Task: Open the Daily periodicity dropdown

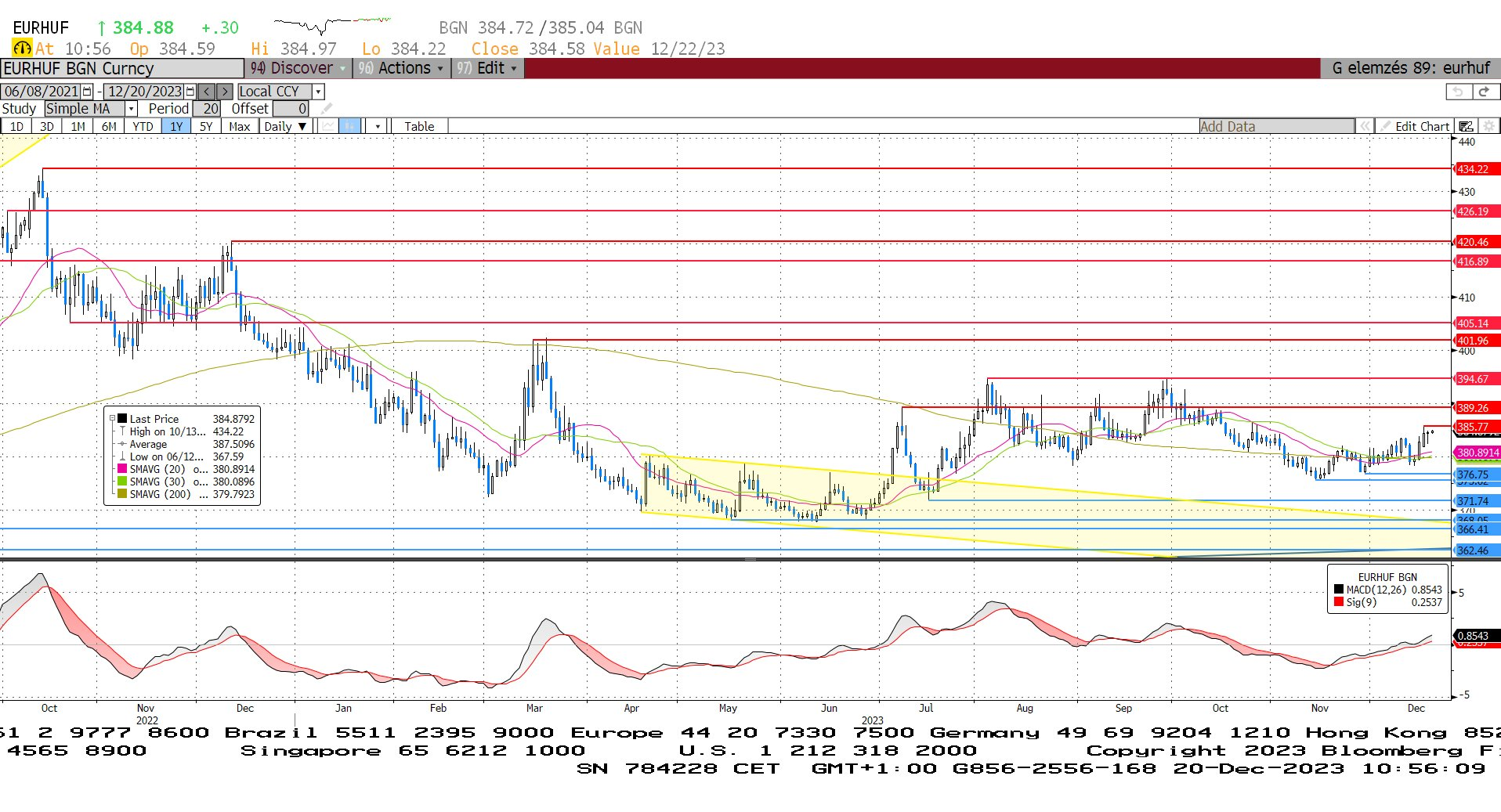Action: (286, 126)
